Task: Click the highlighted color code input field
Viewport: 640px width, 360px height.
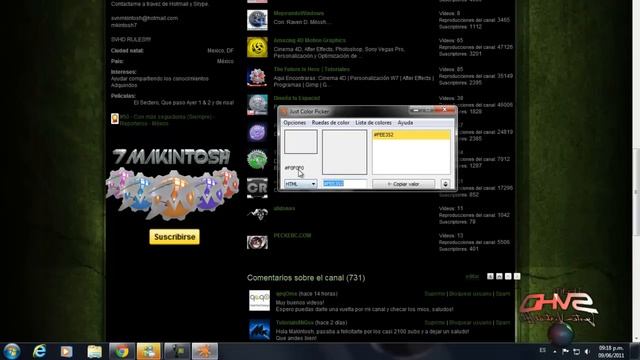Action: pos(344,184)
